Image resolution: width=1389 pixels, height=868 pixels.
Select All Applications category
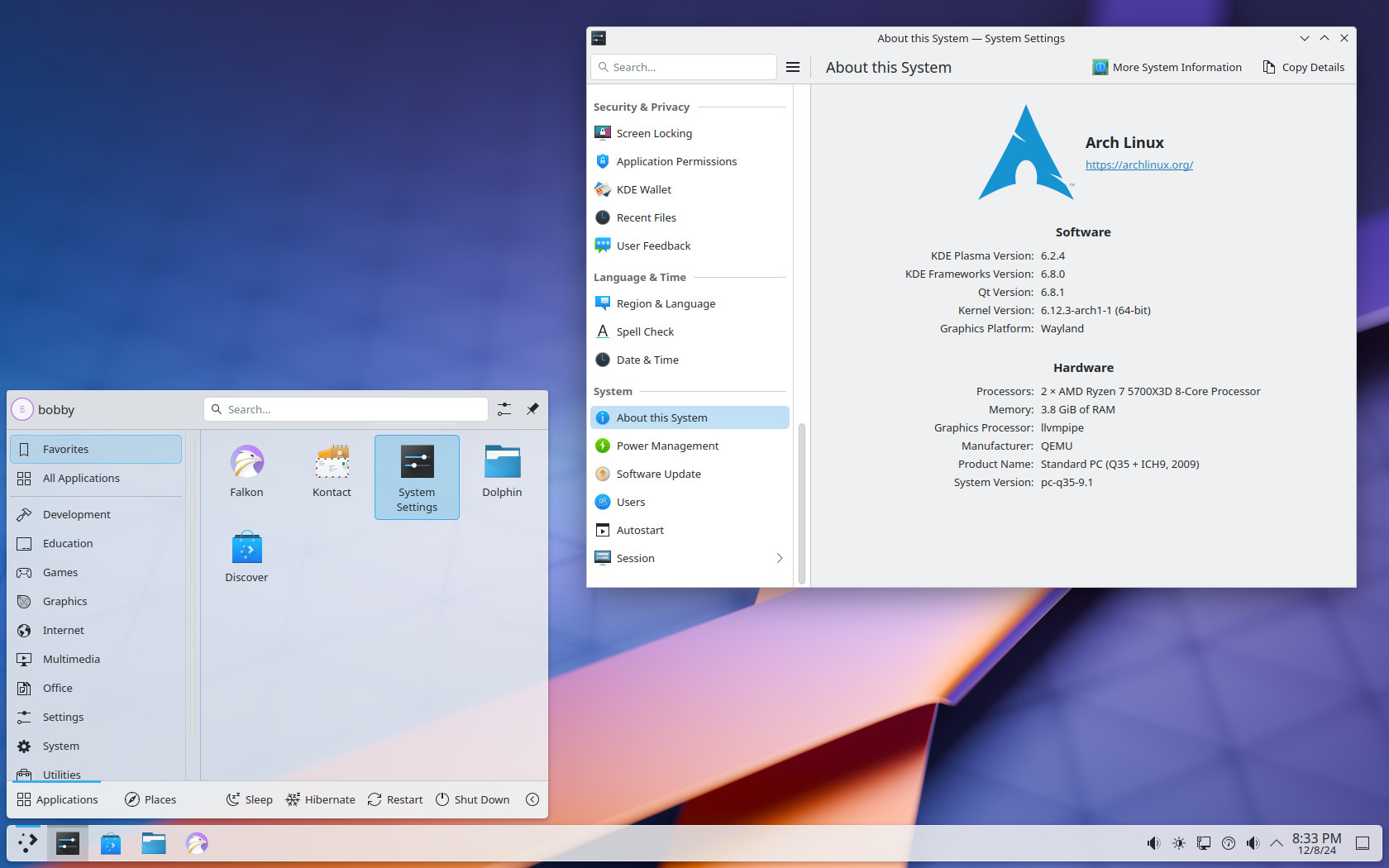(96, 478)
